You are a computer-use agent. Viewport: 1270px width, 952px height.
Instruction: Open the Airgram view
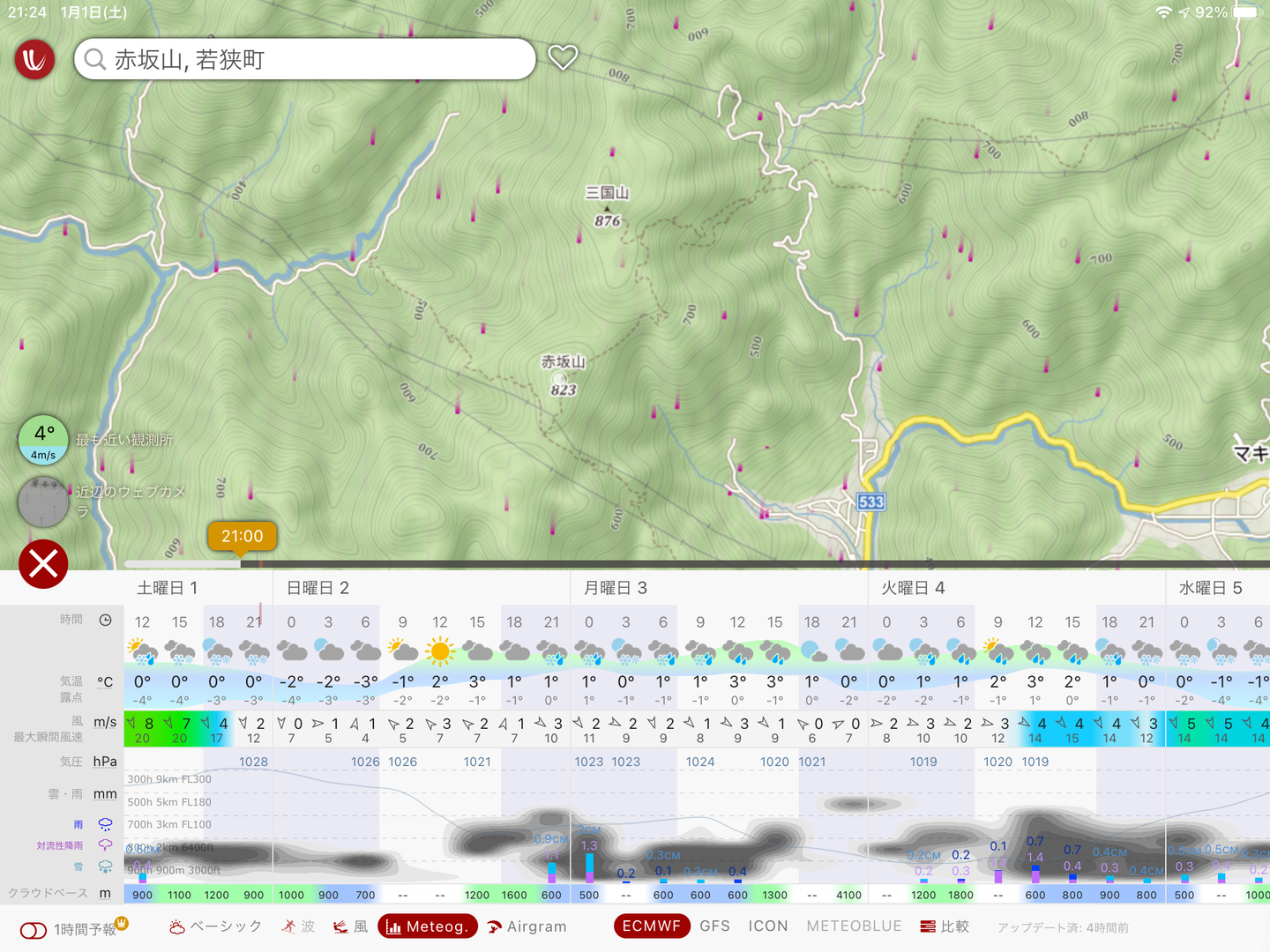point(527,926)
